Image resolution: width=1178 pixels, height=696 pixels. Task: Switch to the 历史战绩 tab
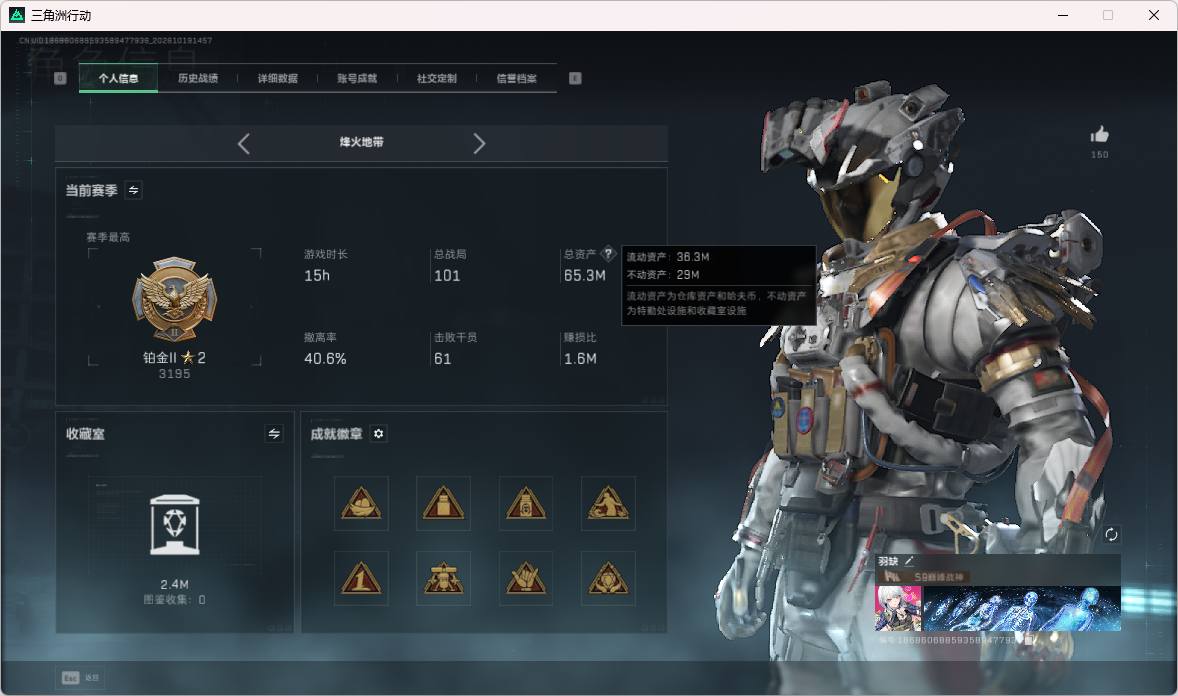(198, 78)
